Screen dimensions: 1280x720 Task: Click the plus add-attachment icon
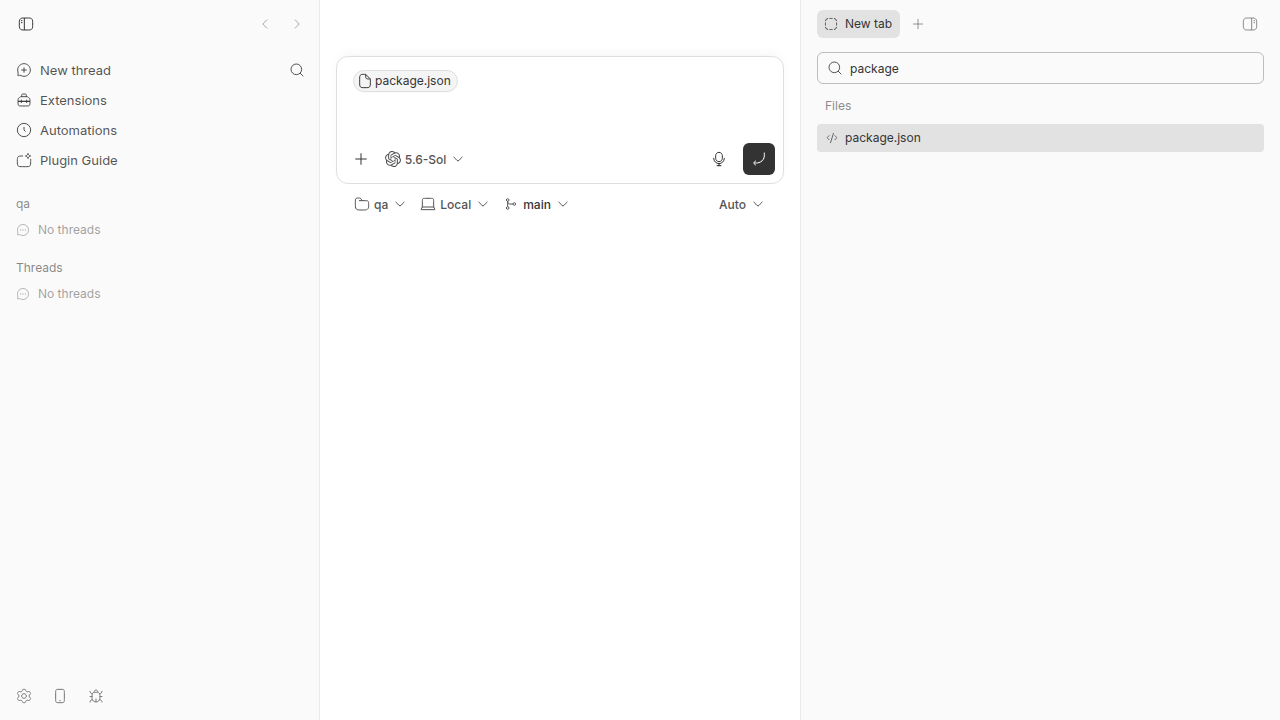[361, 159]
